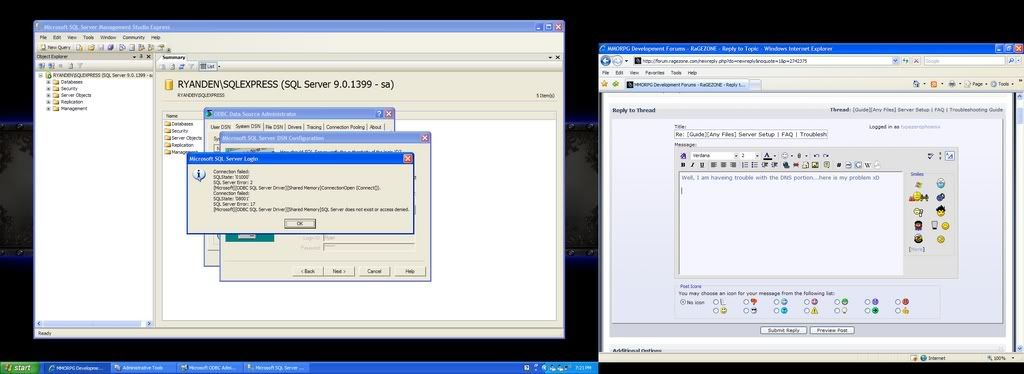Open the smilies picker icon in editor toolbar

785,155
